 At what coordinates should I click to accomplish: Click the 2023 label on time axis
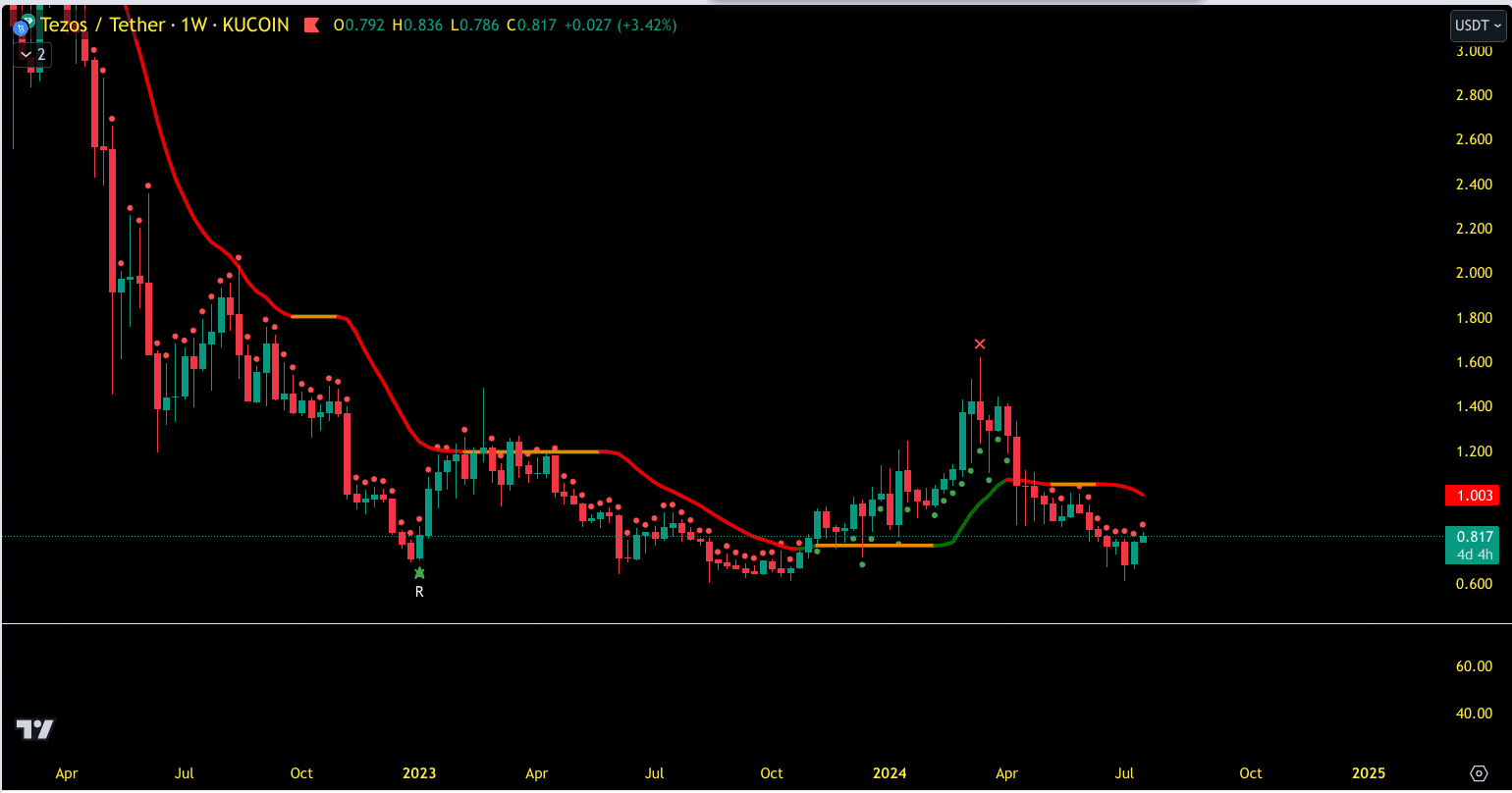coord(419,773)
